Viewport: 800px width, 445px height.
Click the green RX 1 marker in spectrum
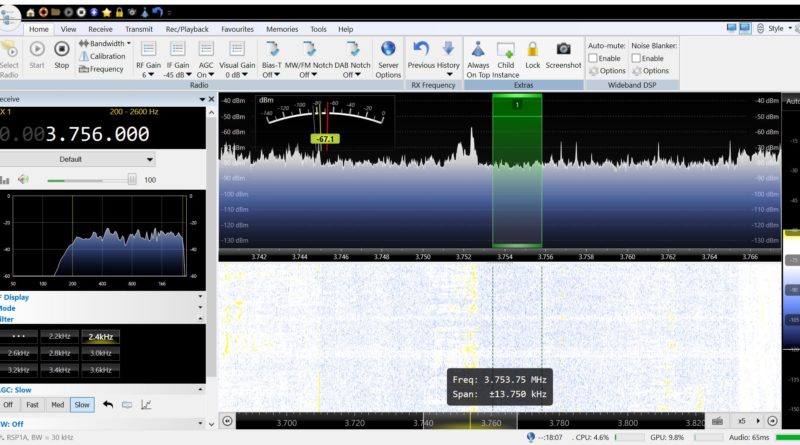click(517, 105)
